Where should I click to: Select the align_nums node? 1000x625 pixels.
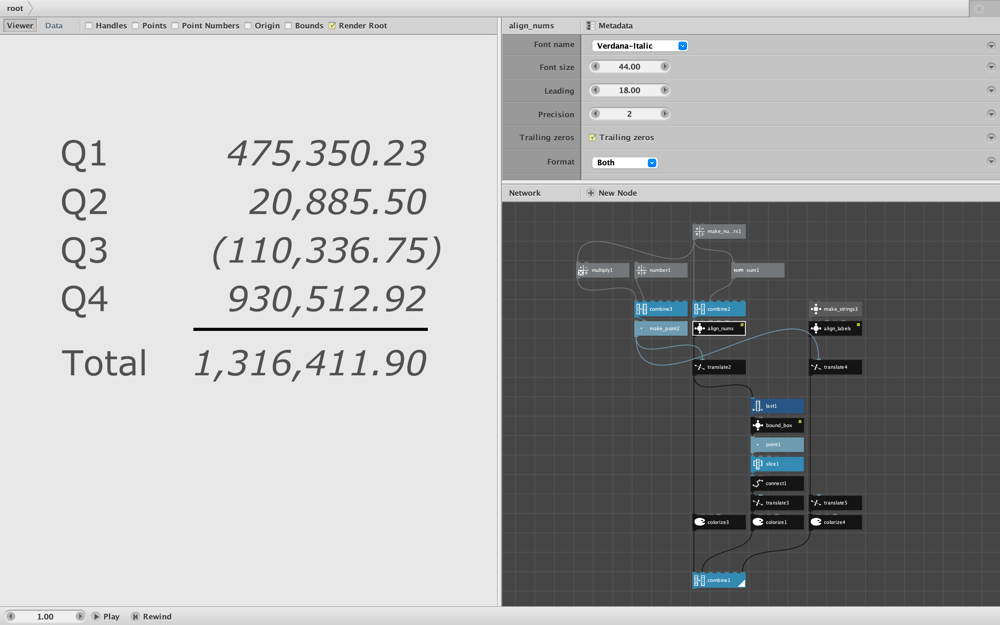click(719, 328)
